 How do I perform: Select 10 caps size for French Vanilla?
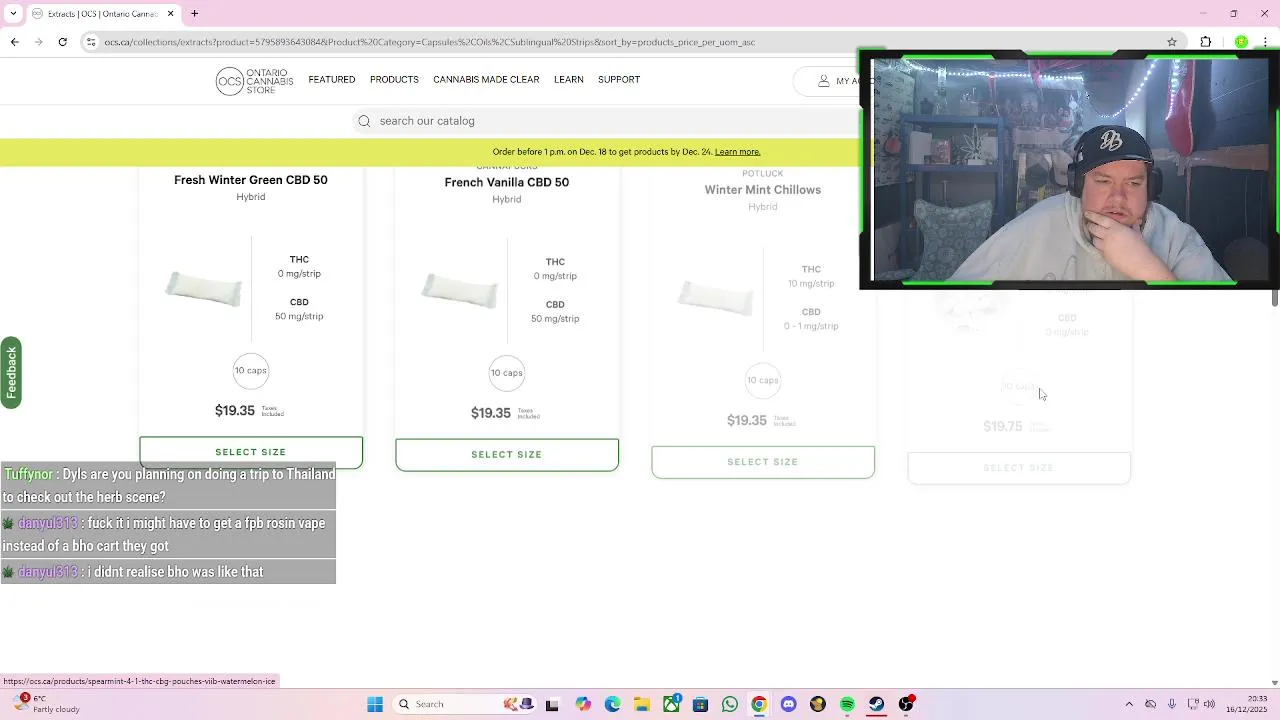[x=507, y=373]
